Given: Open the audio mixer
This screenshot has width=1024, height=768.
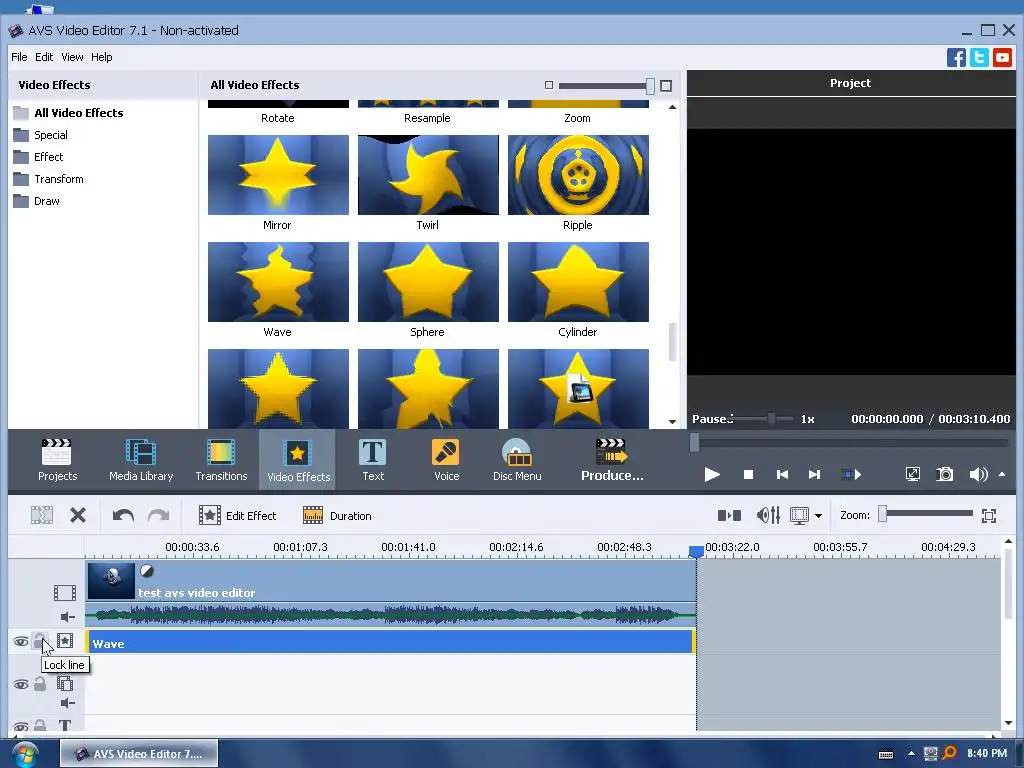Looking at the screenshot, I should (x=768, y=516).
